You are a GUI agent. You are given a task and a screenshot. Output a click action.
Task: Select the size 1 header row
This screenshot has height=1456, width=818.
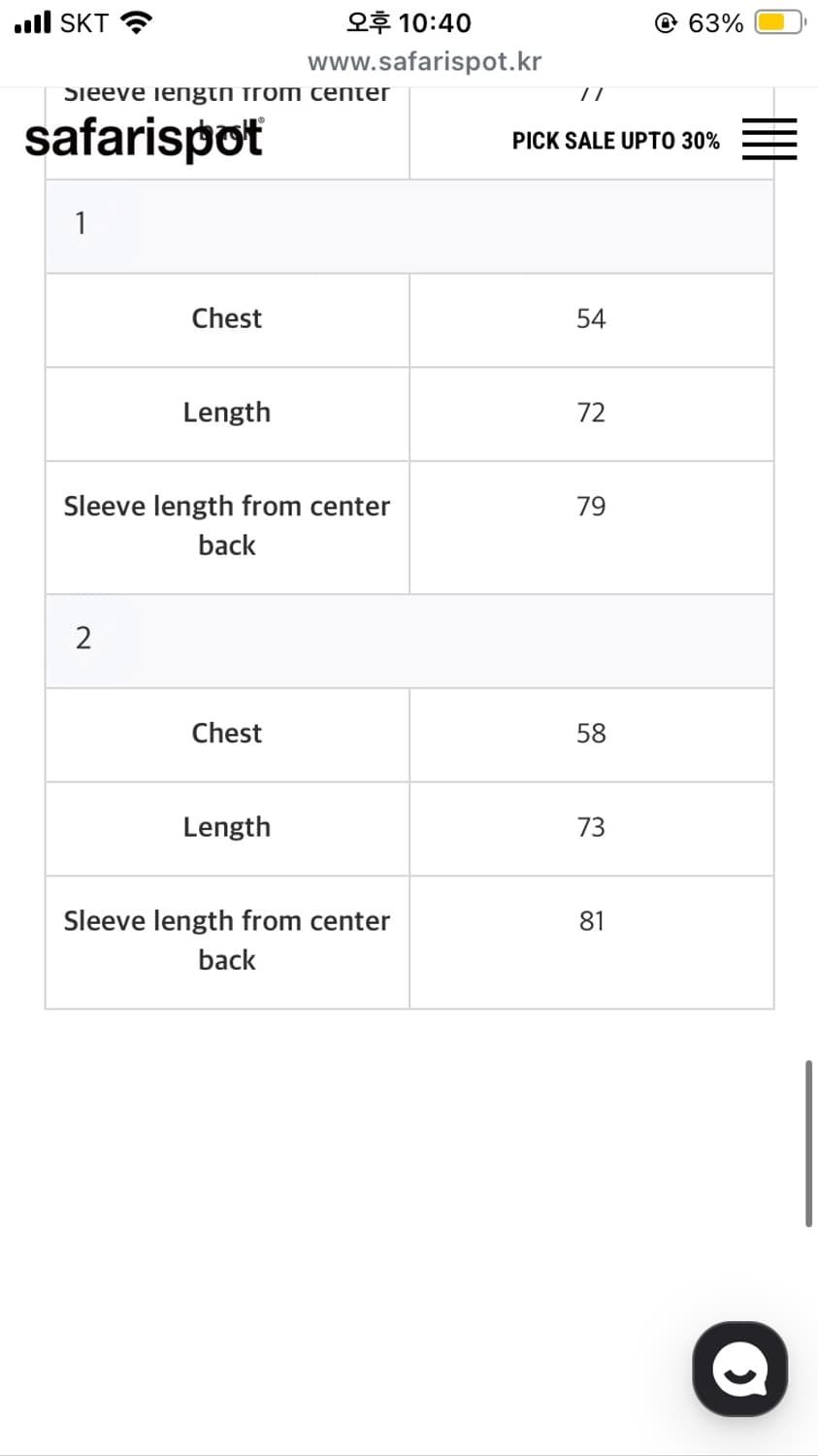(x=409, y=225)
